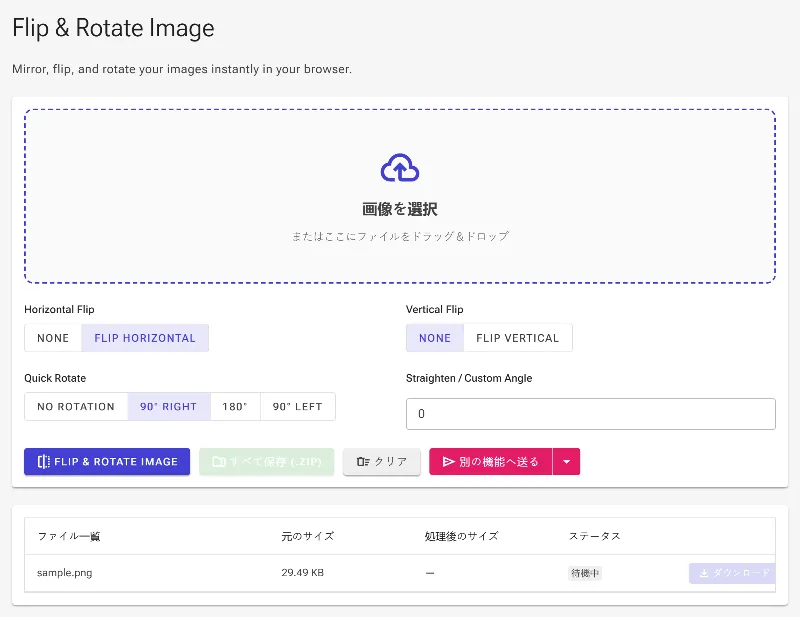
Task: Click the clear list icon beside クリア
Action: (x=363, y=462)
